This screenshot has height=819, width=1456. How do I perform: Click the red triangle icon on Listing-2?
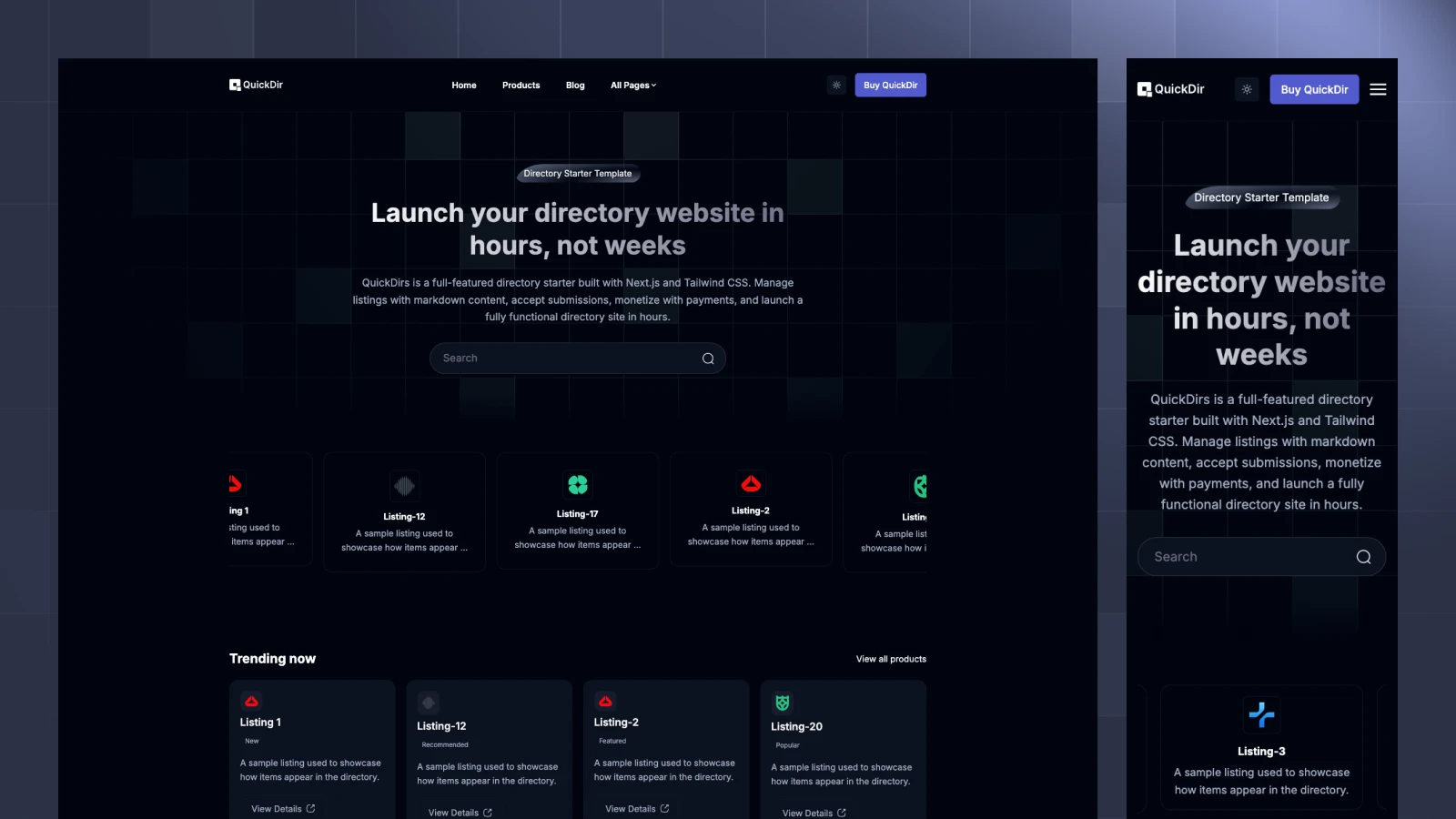coord(751,483)
